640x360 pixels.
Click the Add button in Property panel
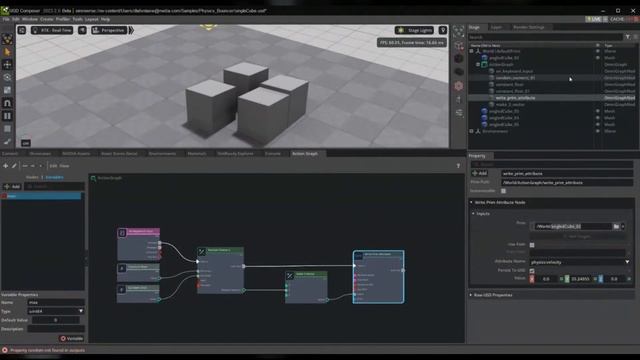(480, 173)
